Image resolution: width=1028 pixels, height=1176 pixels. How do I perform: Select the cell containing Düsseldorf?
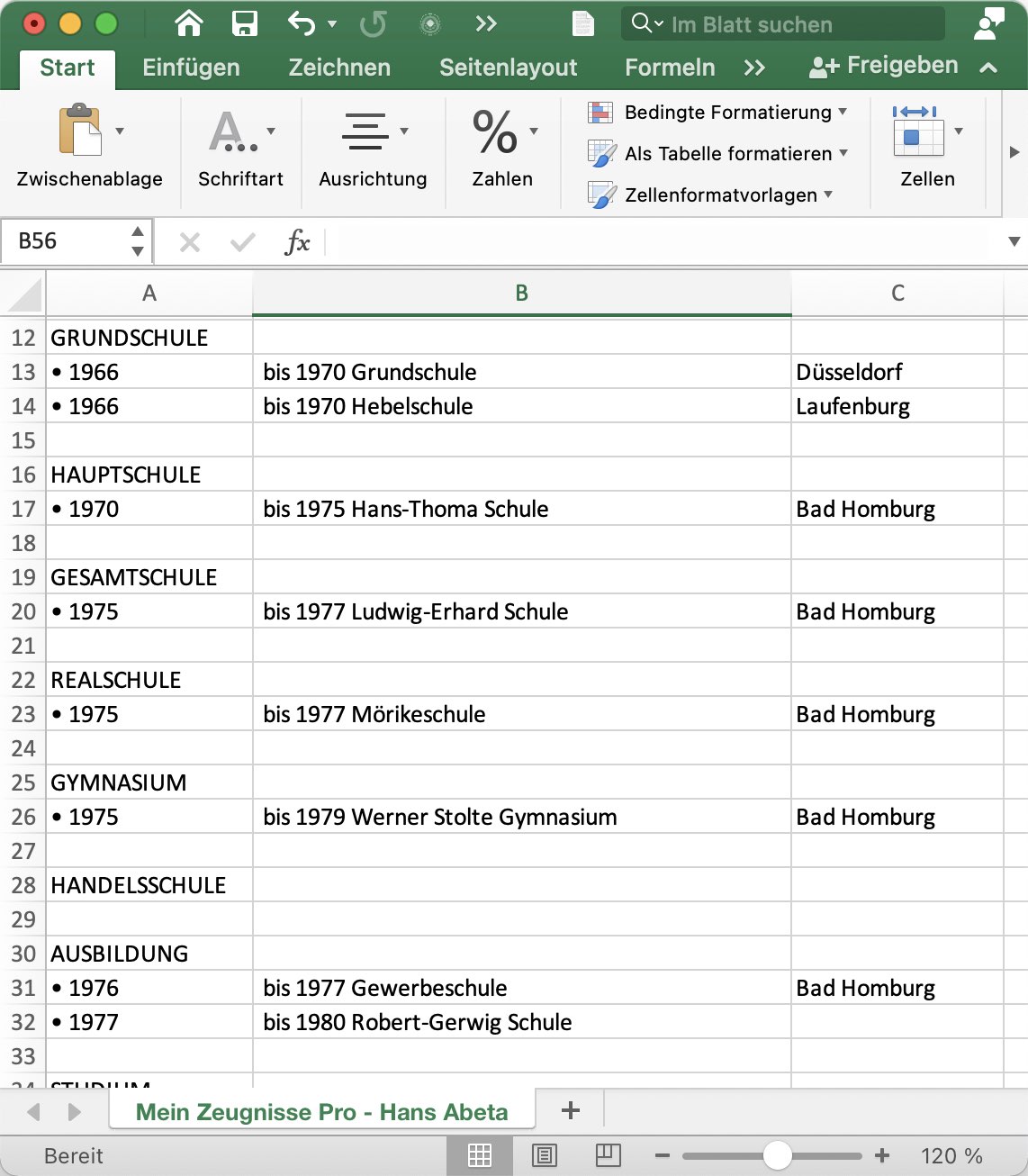click(x=897, y=372)
